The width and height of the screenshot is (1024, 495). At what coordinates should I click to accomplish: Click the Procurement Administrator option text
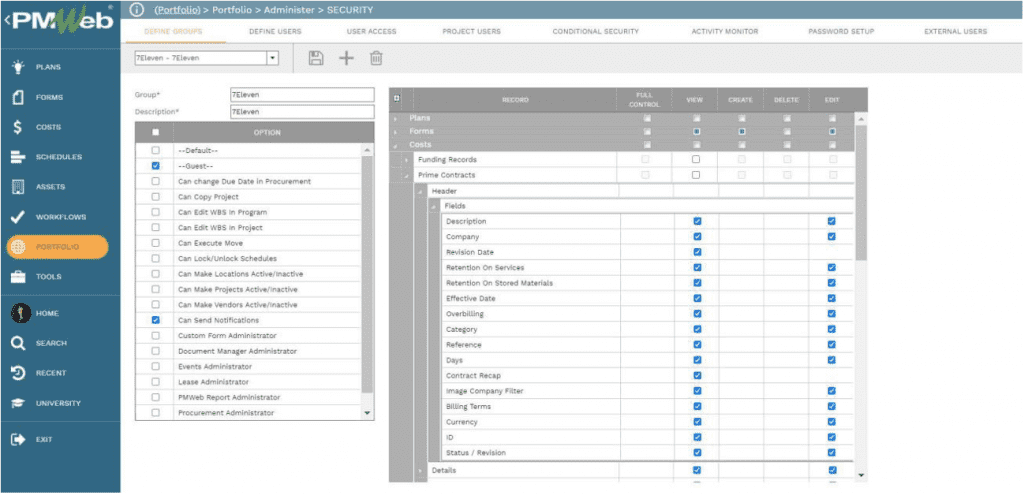click(x=226, y=413)
